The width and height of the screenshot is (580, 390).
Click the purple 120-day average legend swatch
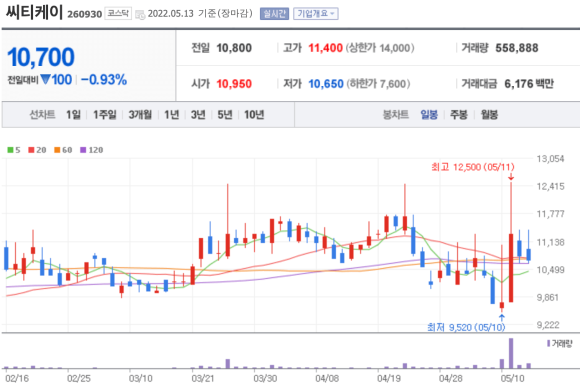[x=83, y=150]
